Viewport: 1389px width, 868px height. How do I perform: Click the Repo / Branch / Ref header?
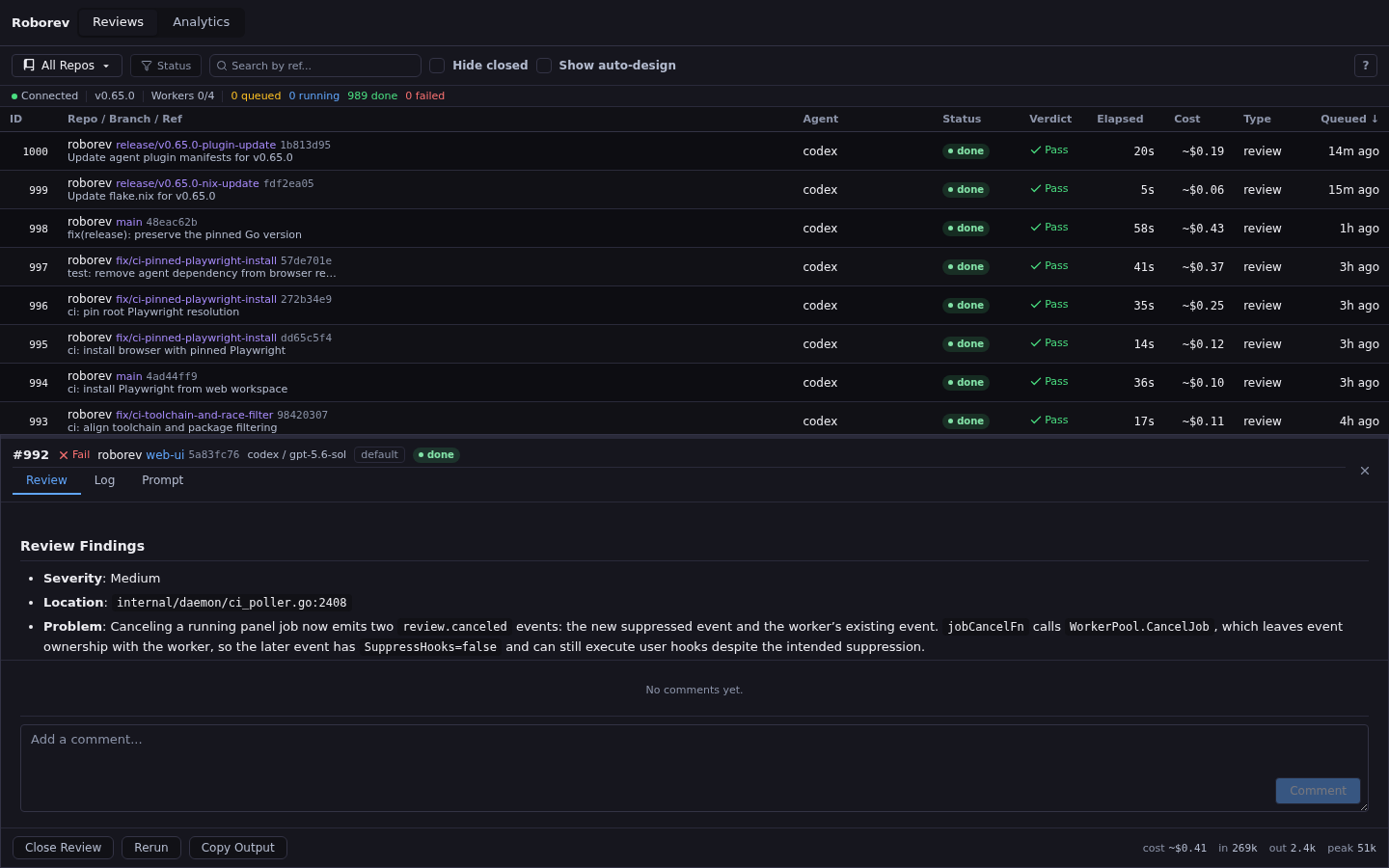click(124, 119)
